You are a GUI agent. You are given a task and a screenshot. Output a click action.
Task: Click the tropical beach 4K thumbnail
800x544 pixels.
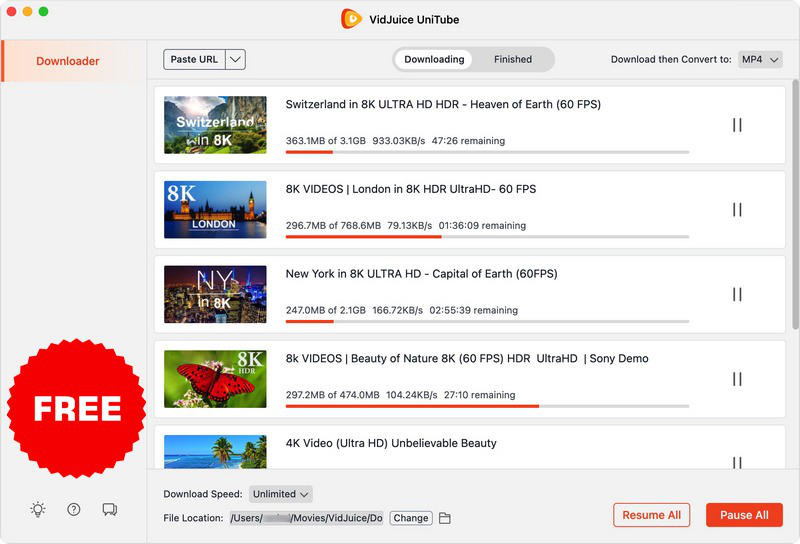(x=215, y=452)
